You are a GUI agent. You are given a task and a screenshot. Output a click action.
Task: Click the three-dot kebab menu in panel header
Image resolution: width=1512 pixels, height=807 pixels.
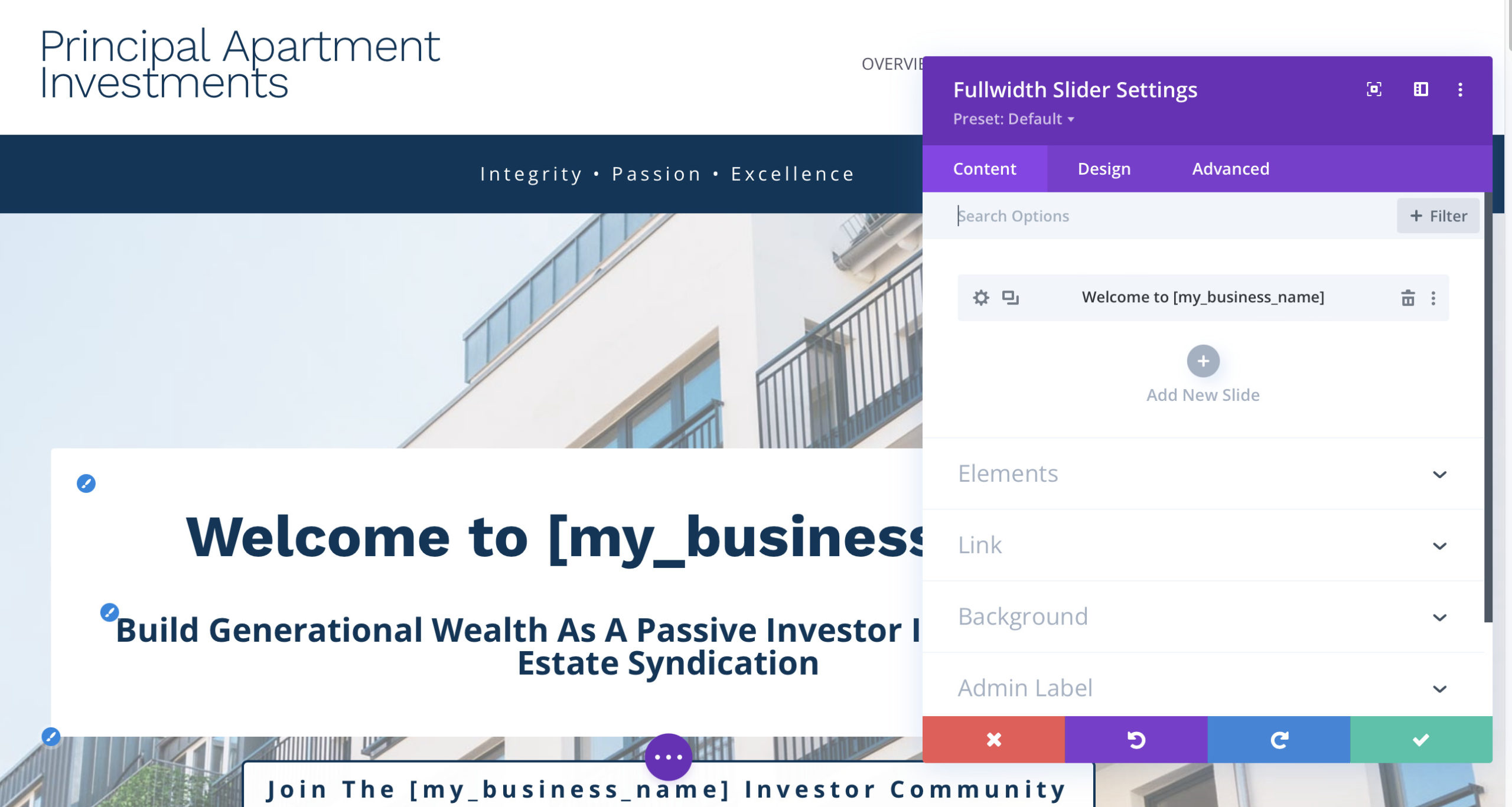pyautogui.click(x=1459, y=89)
